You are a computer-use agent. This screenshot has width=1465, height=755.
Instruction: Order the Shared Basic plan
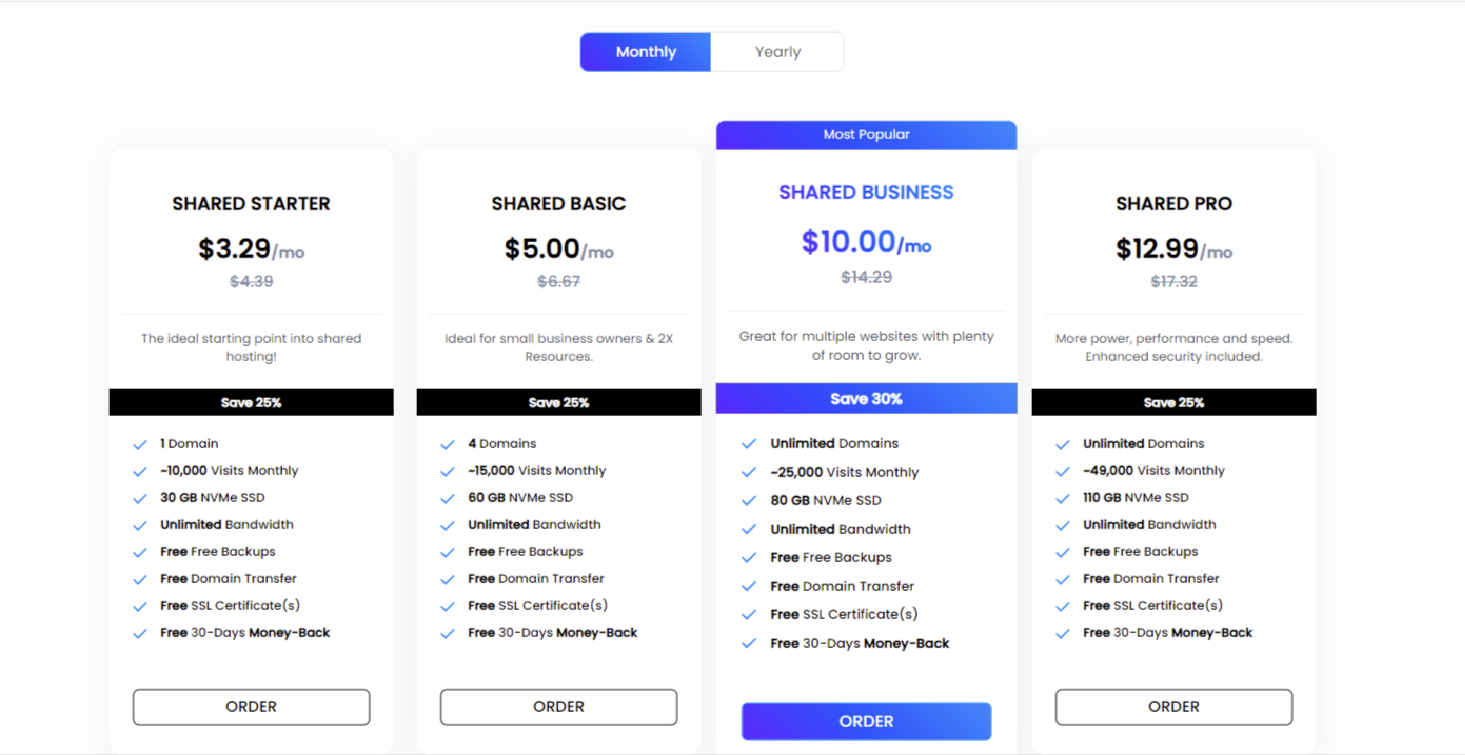(558, 707)
